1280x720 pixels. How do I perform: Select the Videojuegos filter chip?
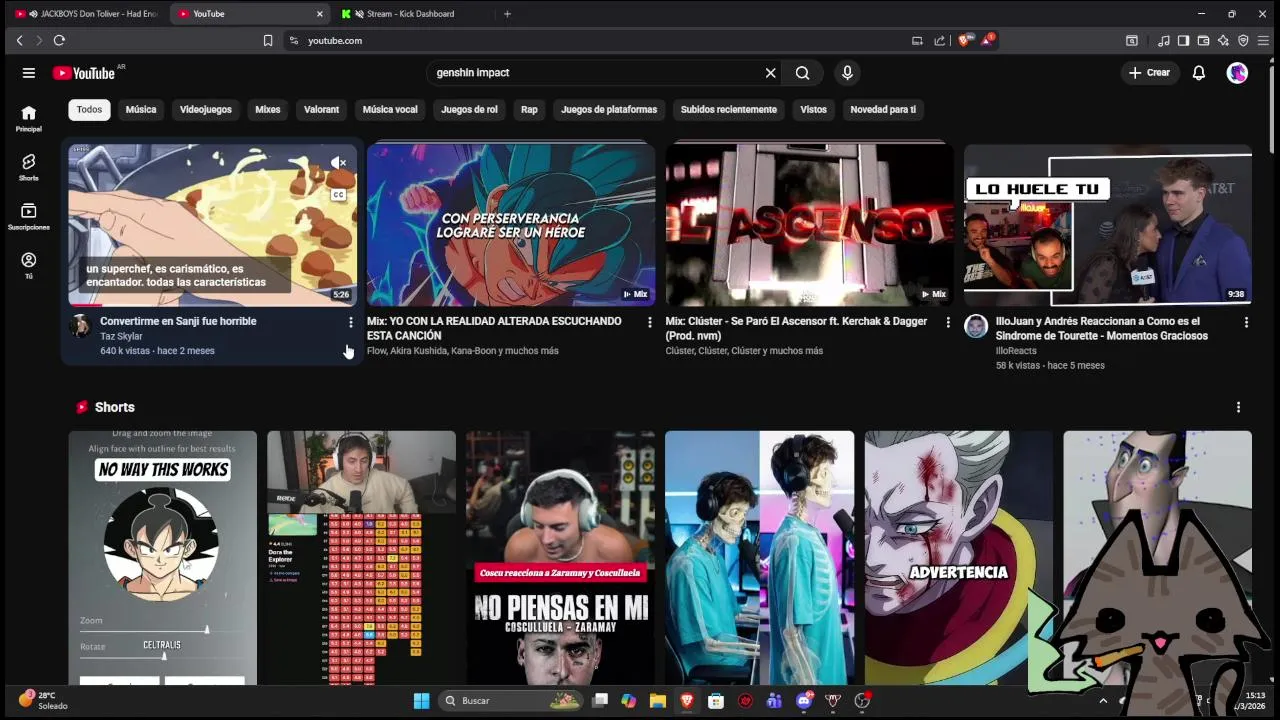[x=205, y=110]
